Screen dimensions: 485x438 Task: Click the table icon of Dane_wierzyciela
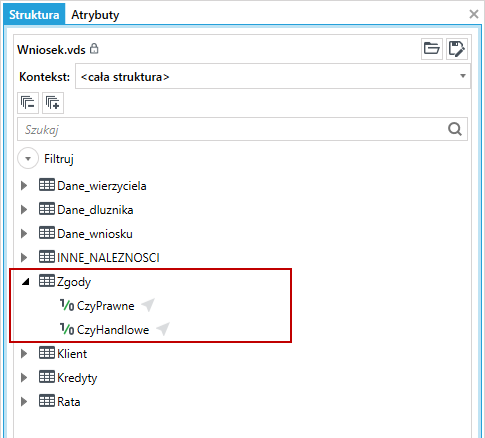47,185
